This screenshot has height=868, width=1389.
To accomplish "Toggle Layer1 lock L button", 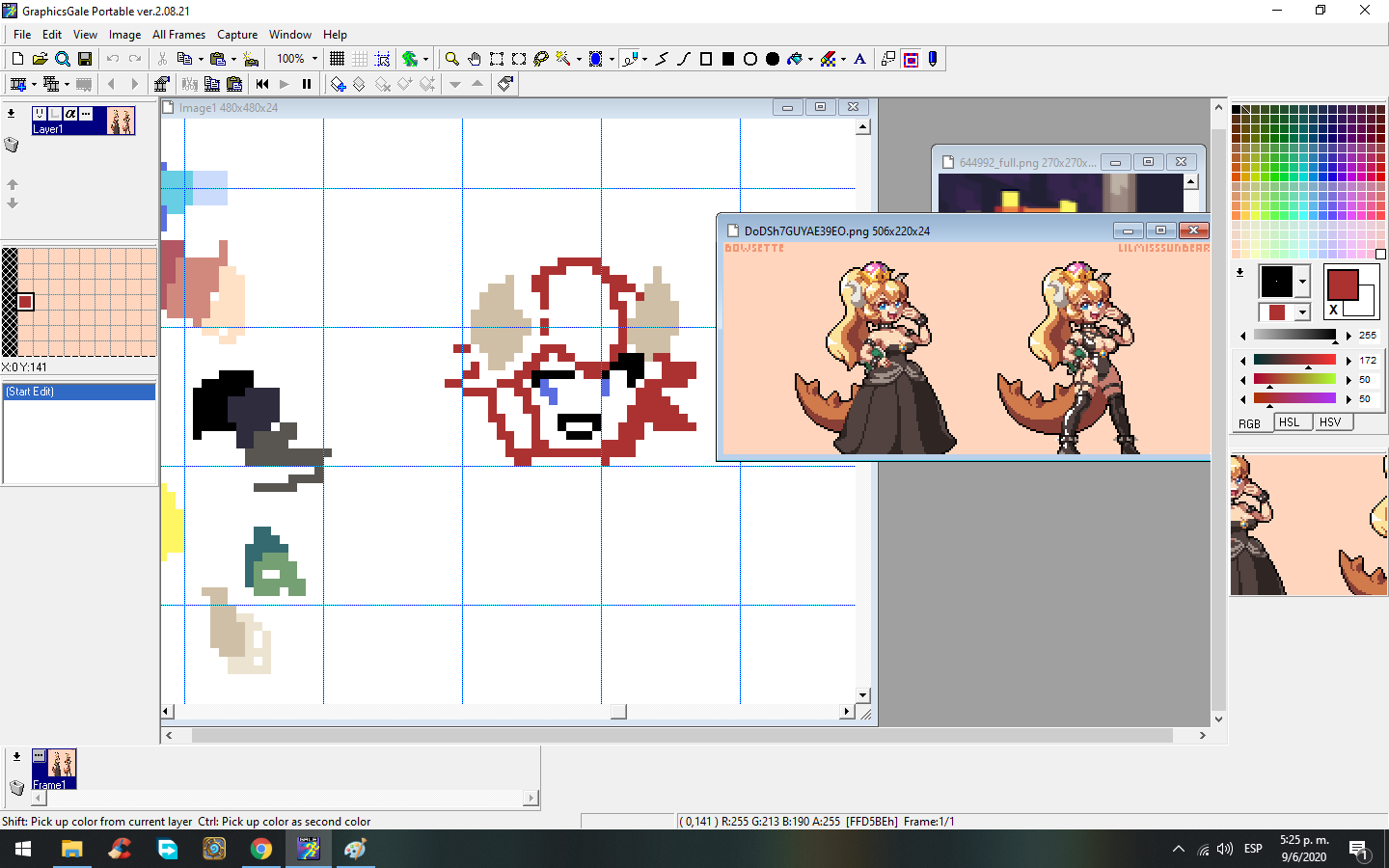I will [55, 114].
